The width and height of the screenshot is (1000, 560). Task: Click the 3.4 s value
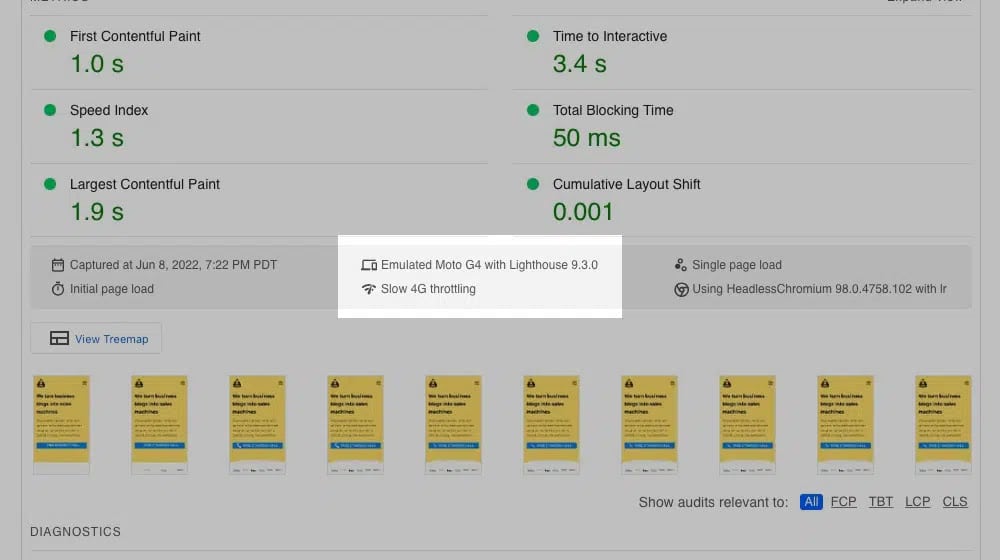(x=580, y=64)
